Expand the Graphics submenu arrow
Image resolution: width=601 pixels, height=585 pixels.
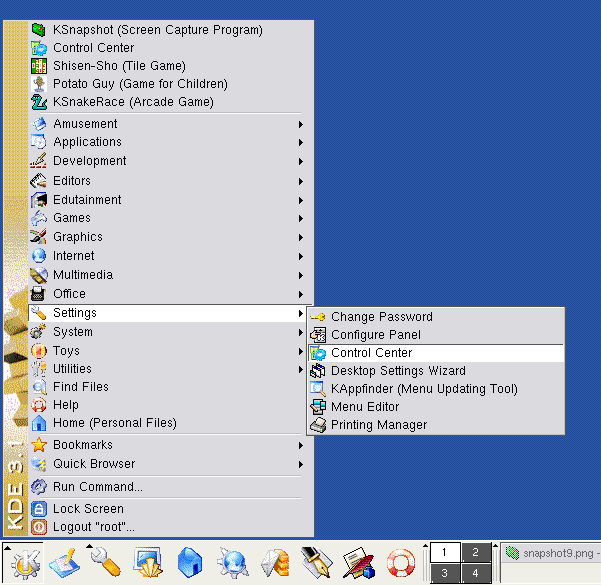[x=301, y=237]
